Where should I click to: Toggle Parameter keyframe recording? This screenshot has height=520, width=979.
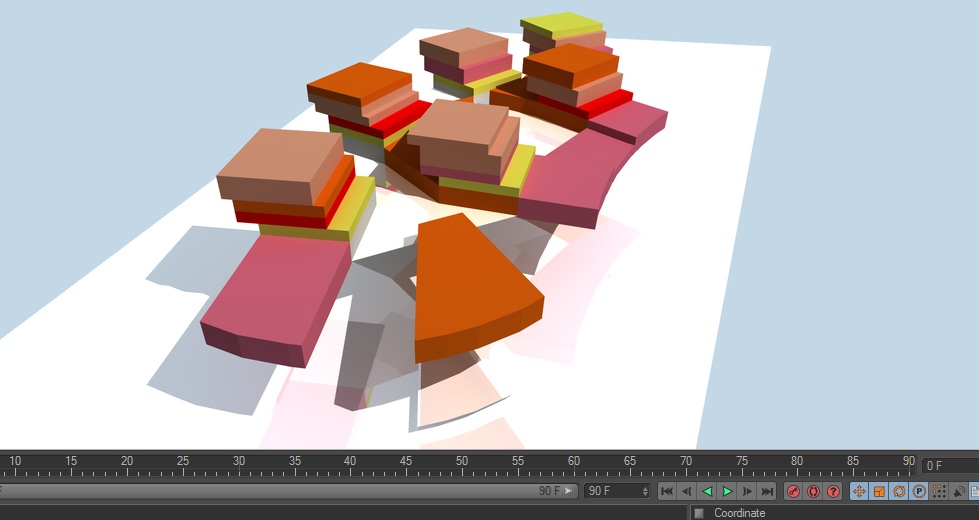pyautogui.click(x=919, y=491)
